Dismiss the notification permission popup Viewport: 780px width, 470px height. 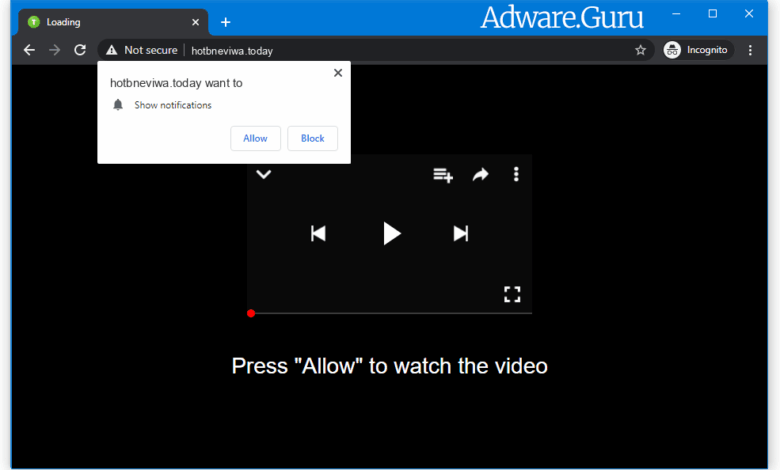[337, 73]
